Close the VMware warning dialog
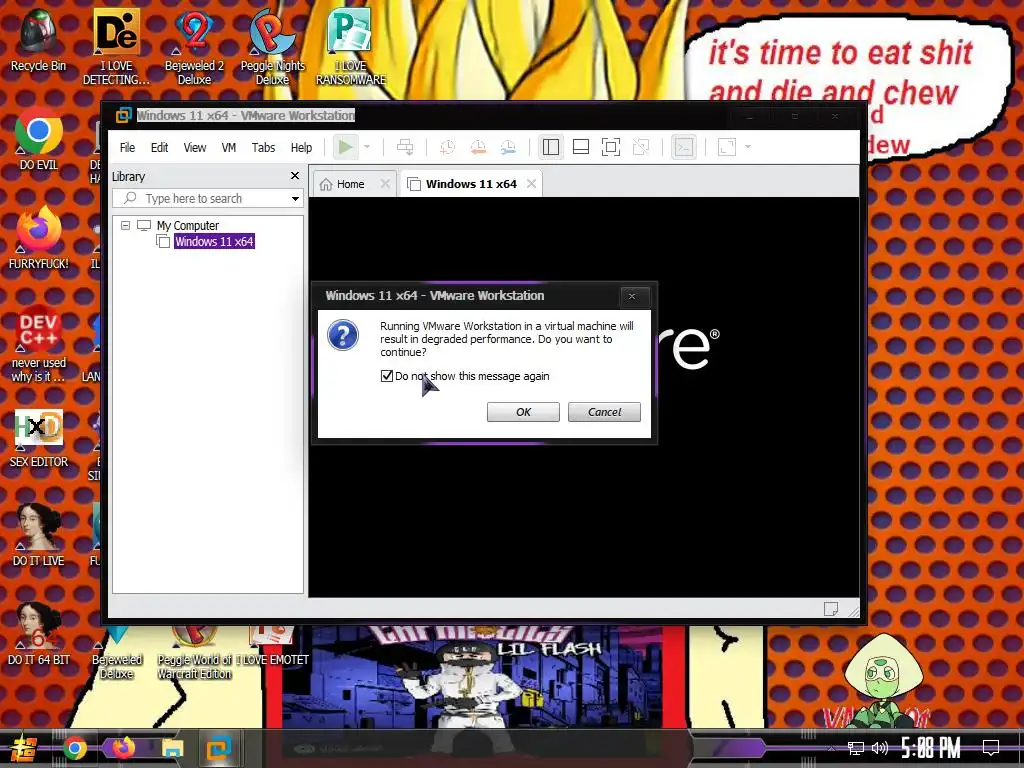This screenshot has width=1024, height=768. [x=632, y=296]
